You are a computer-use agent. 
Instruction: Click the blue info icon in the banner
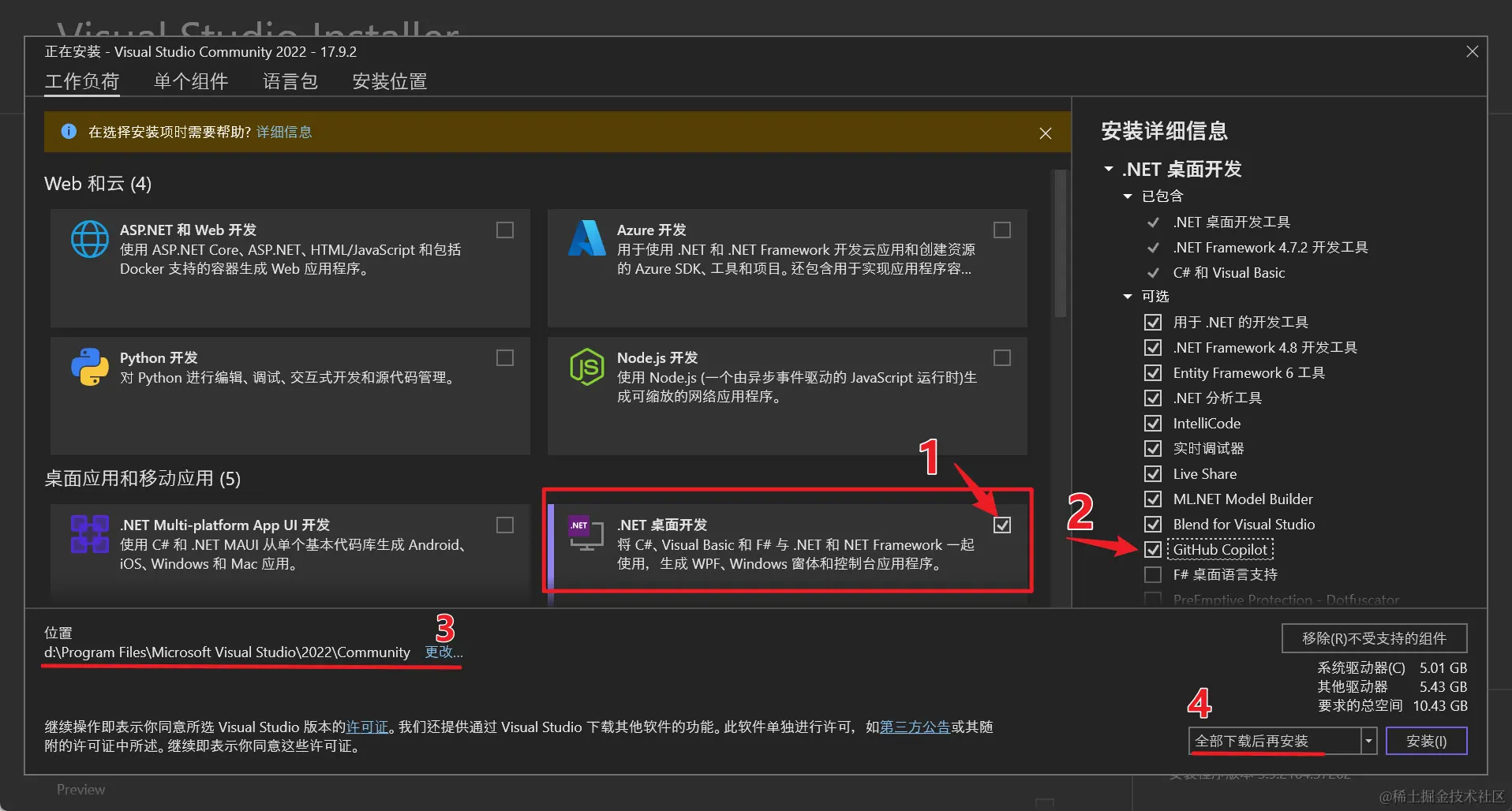[x=69, y=131]
